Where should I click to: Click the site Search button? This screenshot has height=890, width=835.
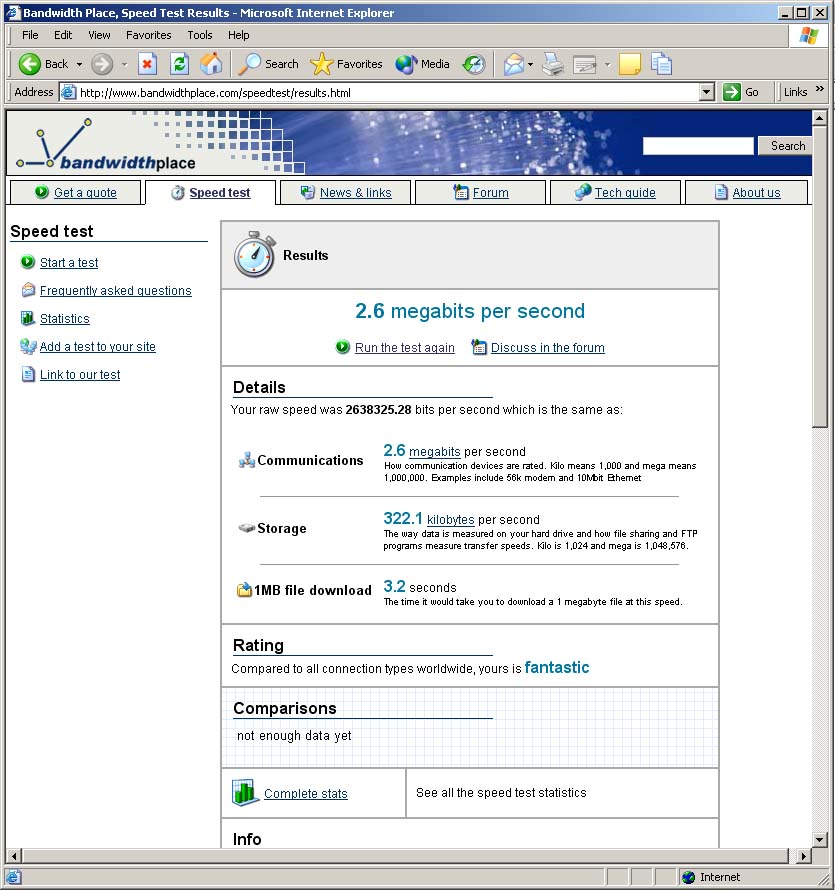pos(787,146)
